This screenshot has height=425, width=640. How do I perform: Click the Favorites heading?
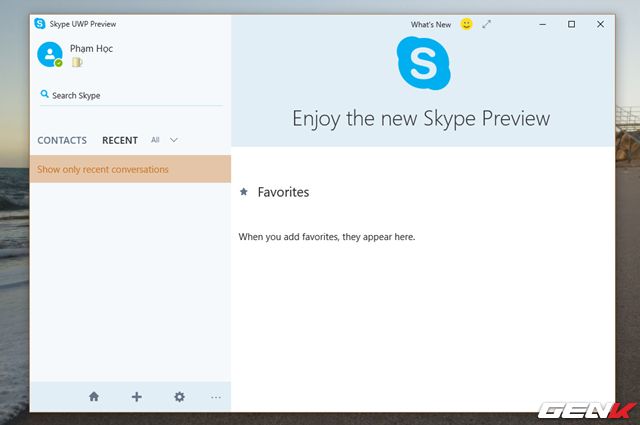[283, 192]
